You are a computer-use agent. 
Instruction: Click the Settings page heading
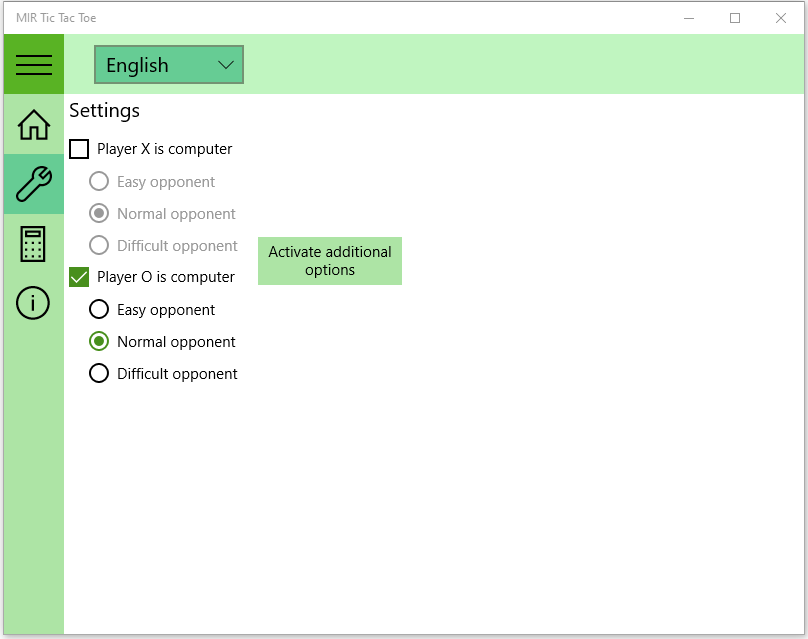103,111
